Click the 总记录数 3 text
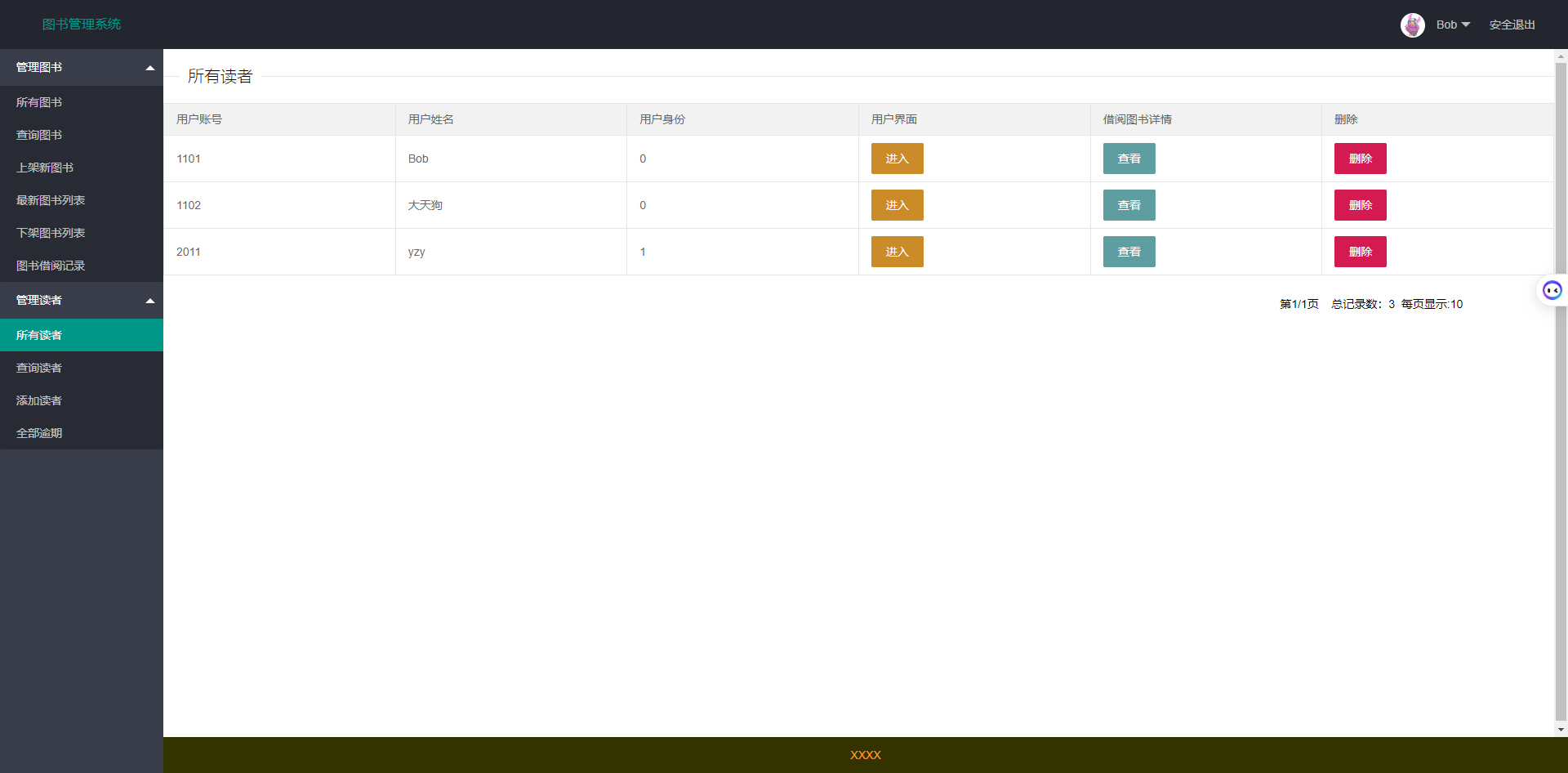 [1363, 304]
